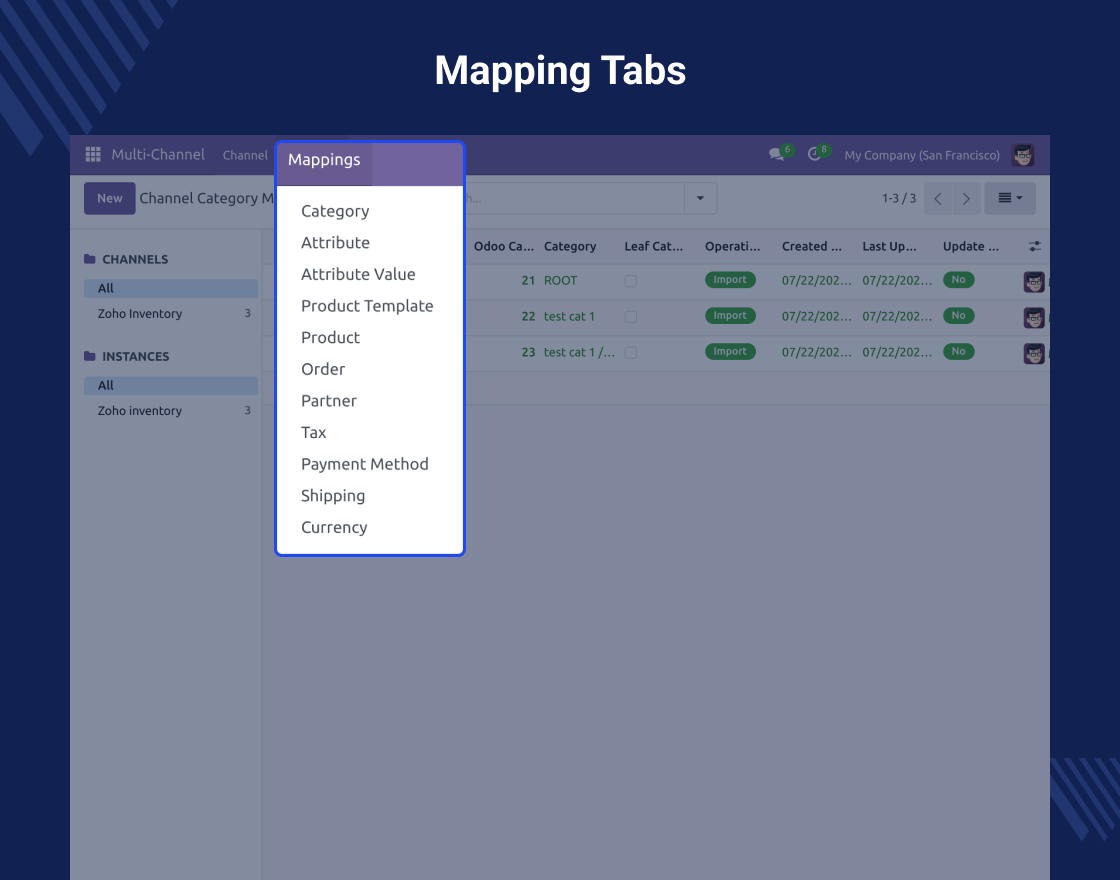Collapse the Mappings menu header

point(324,159)
